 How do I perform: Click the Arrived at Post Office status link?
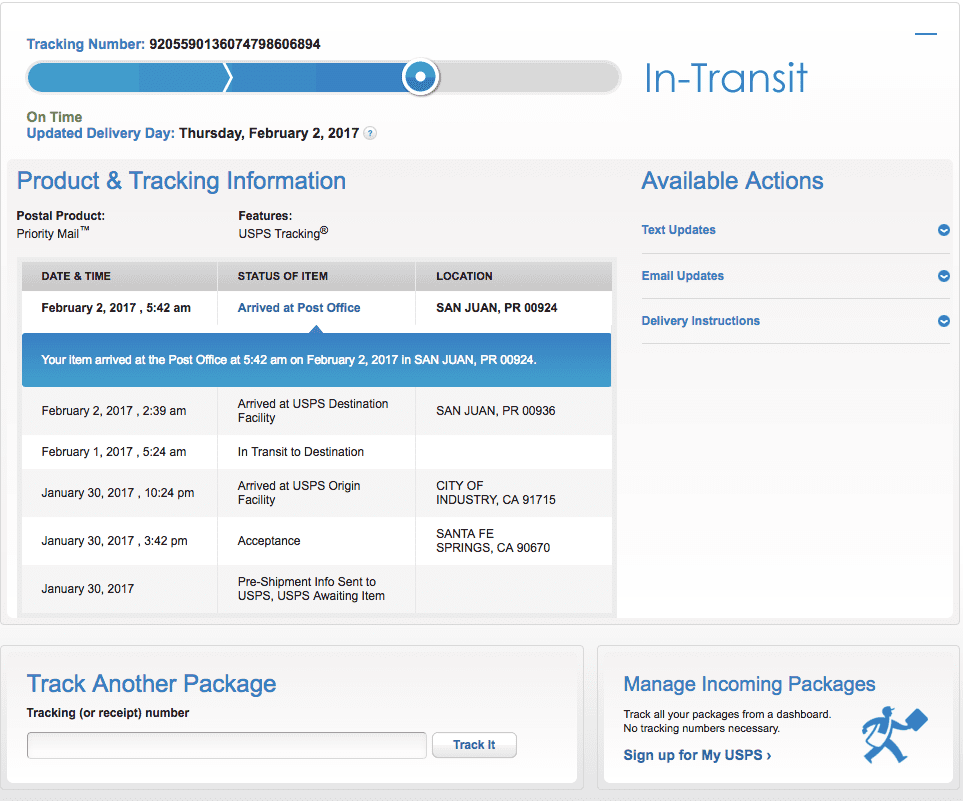tap(298, 308)
